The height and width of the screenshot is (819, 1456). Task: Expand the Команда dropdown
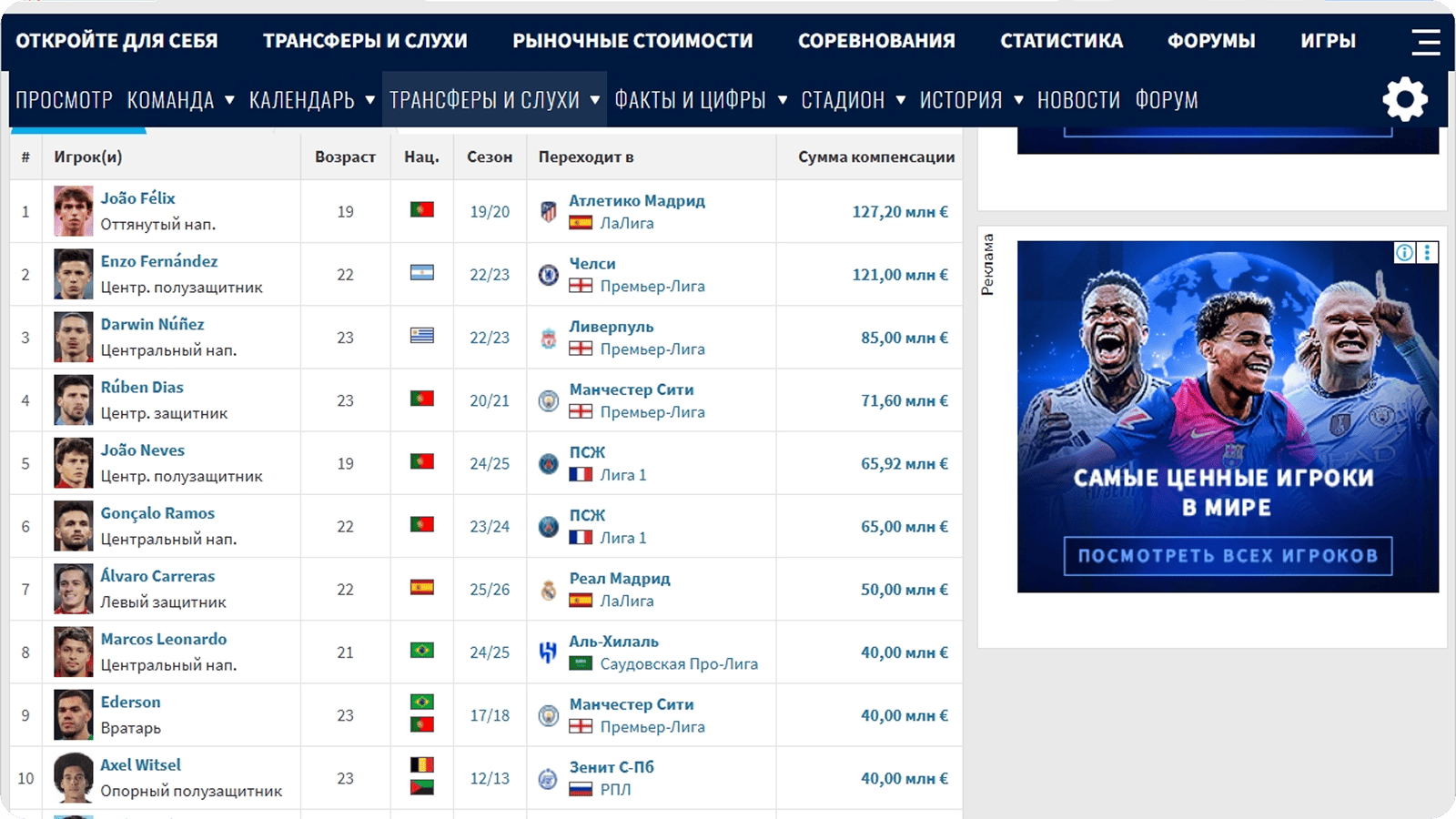pyautogui.click(x=229, y=100)
